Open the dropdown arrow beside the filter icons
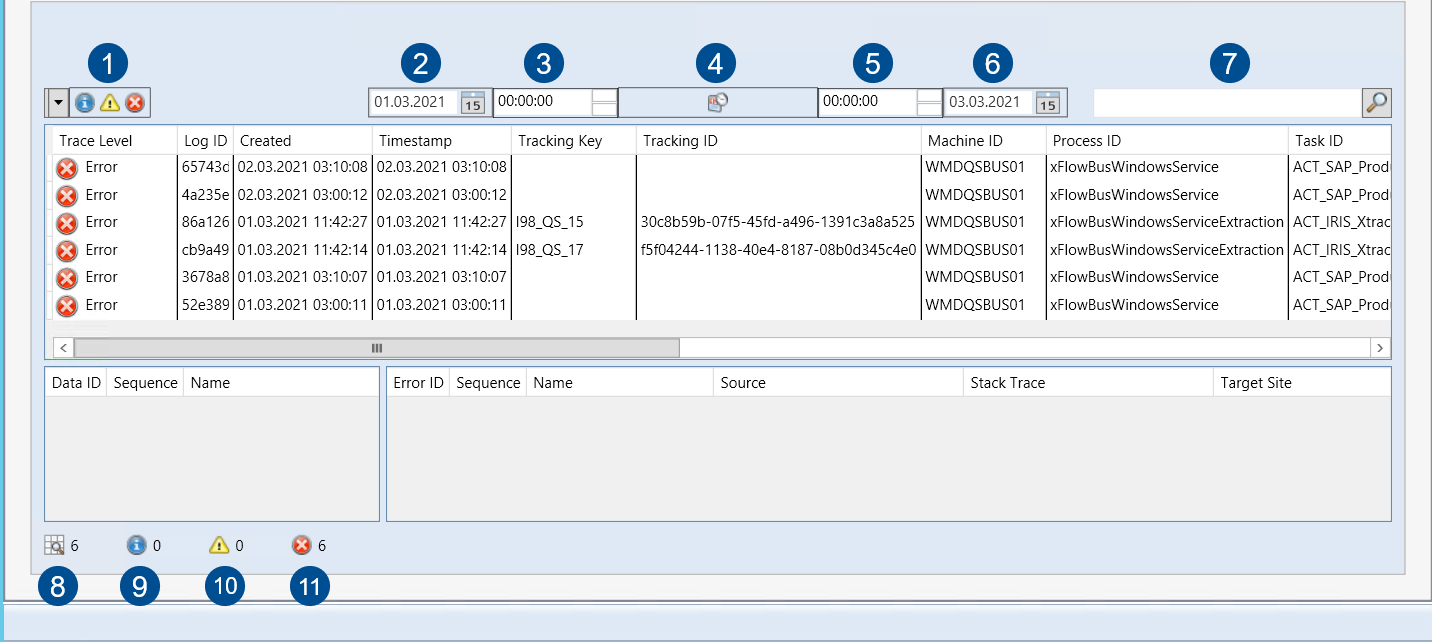Viewport: 1432px width, 642px height. click(x=58, y=102)
